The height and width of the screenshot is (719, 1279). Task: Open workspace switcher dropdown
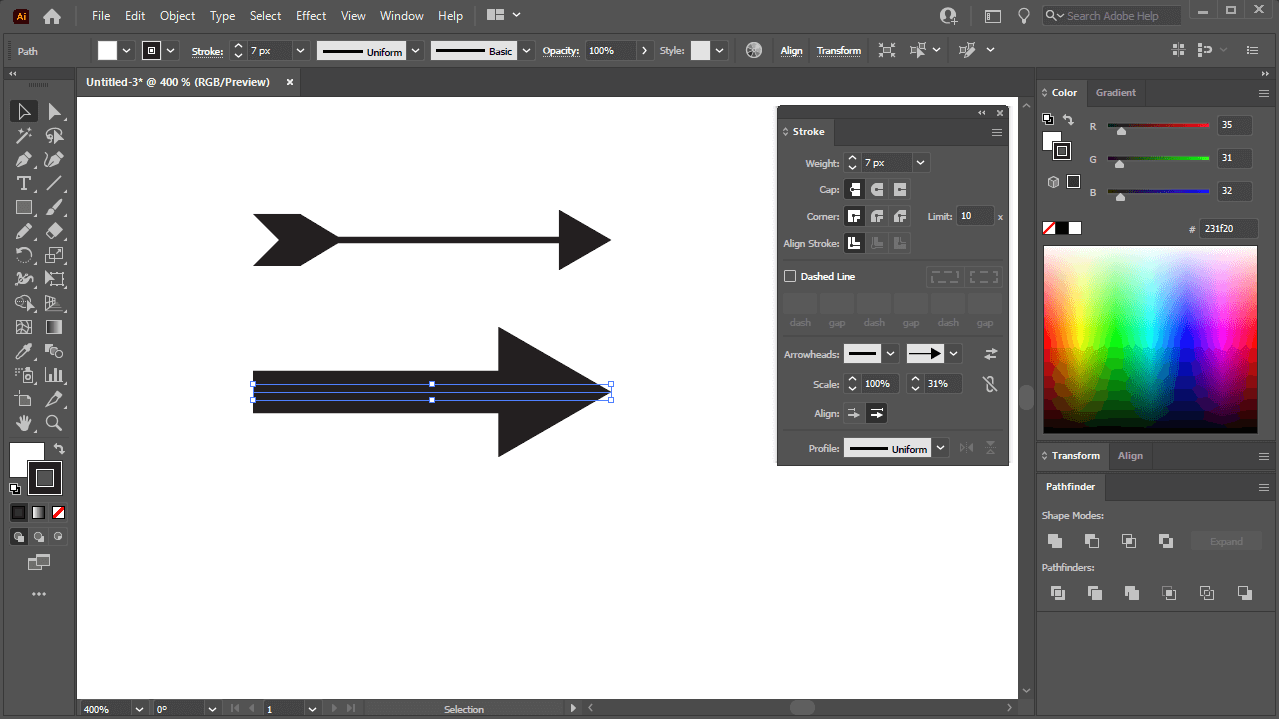pyautogui.click(x=504, y=15)
